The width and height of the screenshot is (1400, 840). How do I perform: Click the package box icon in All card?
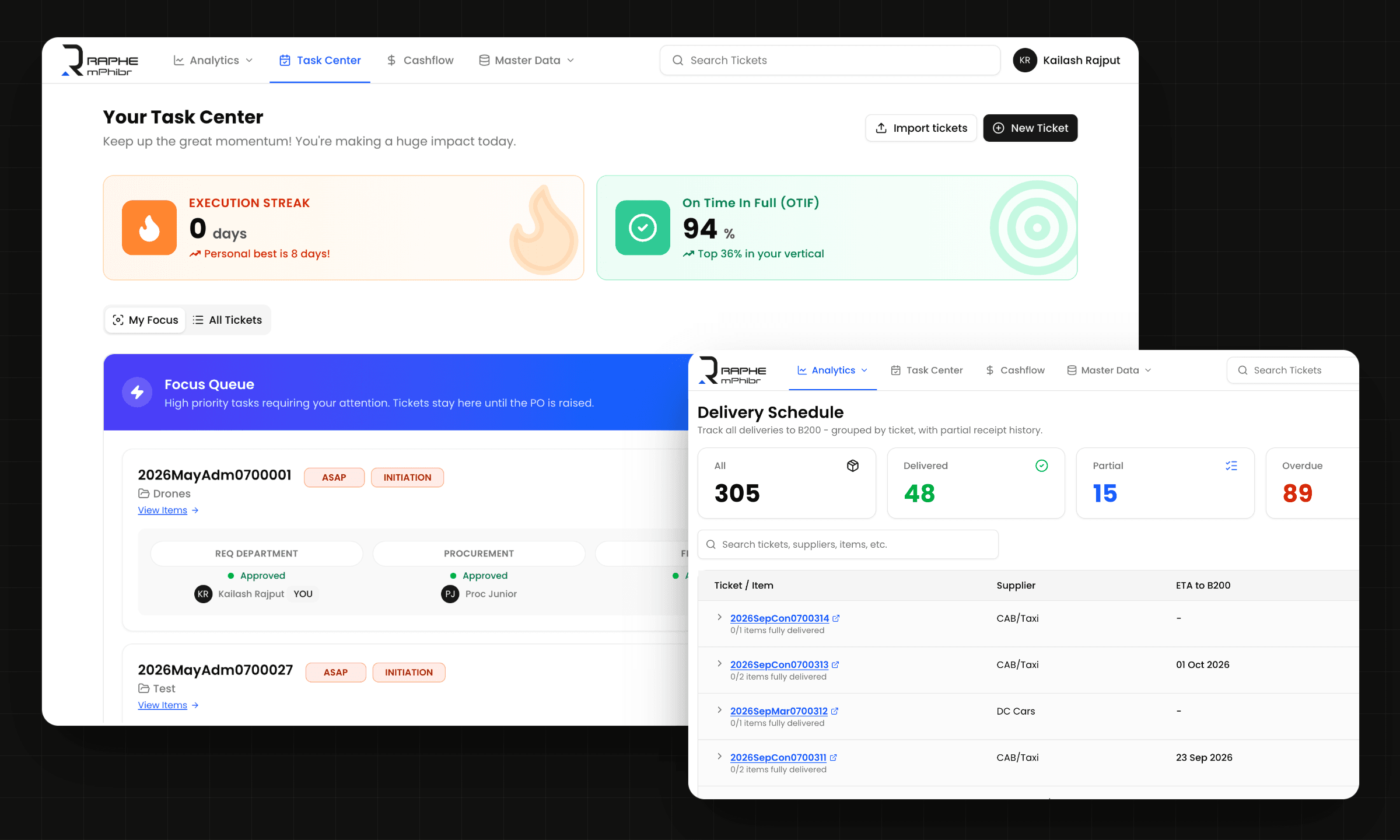[853, 466]
